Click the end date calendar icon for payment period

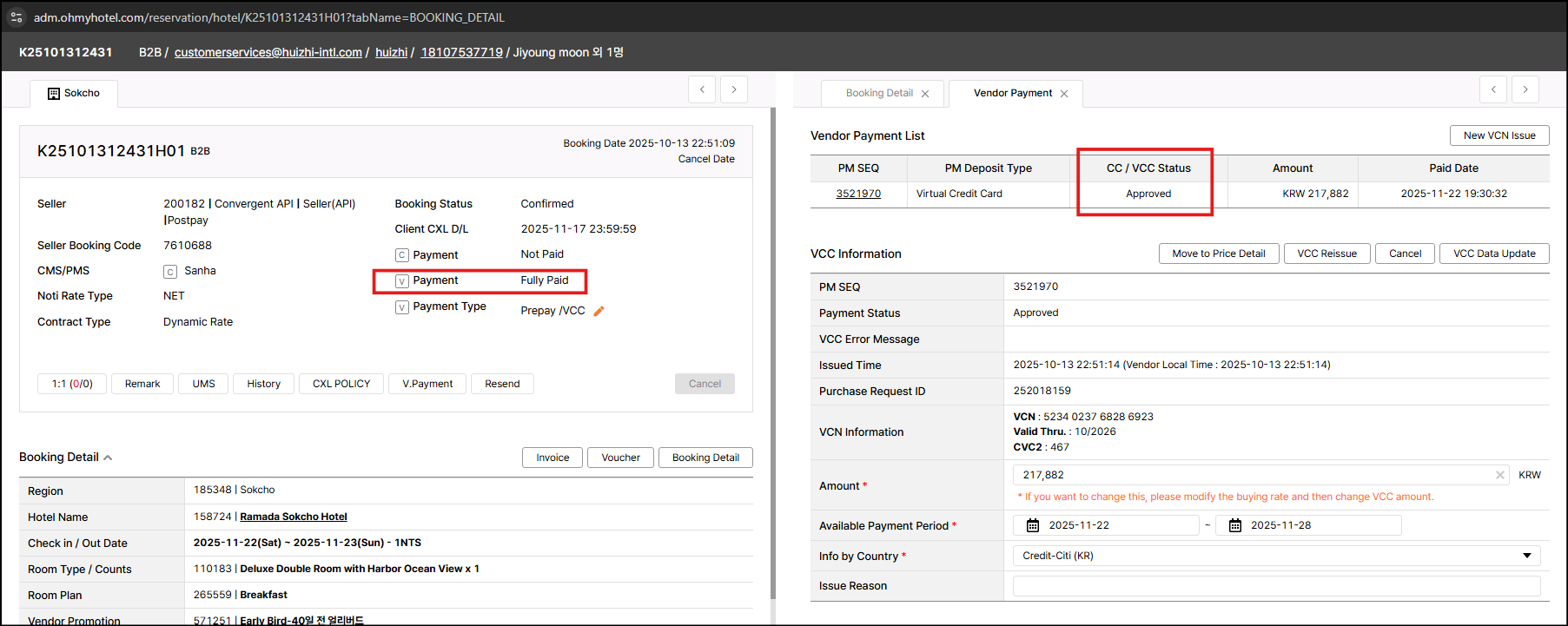1234,525
